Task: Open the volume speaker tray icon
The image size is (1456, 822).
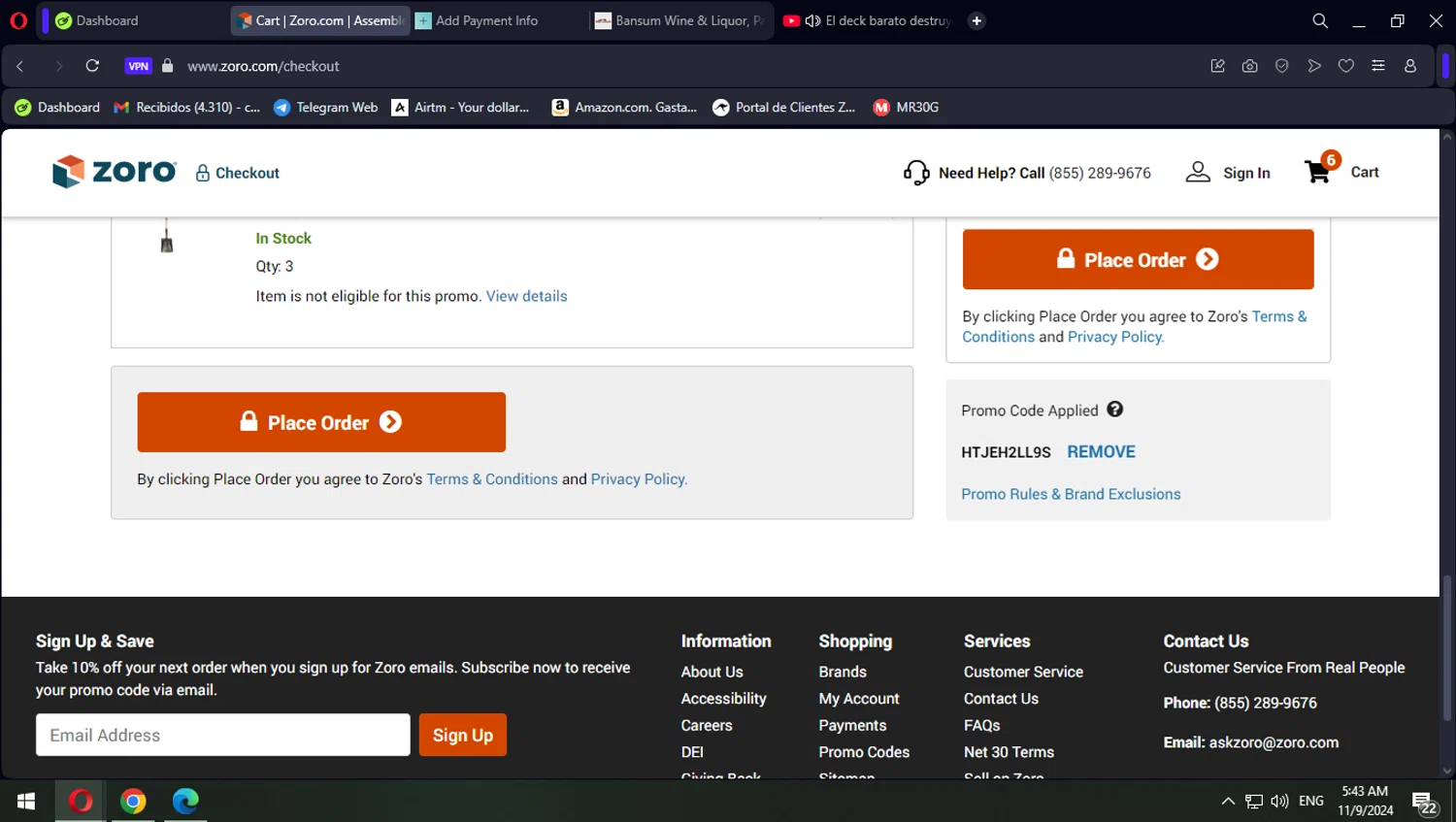Action: (1279, 801)
